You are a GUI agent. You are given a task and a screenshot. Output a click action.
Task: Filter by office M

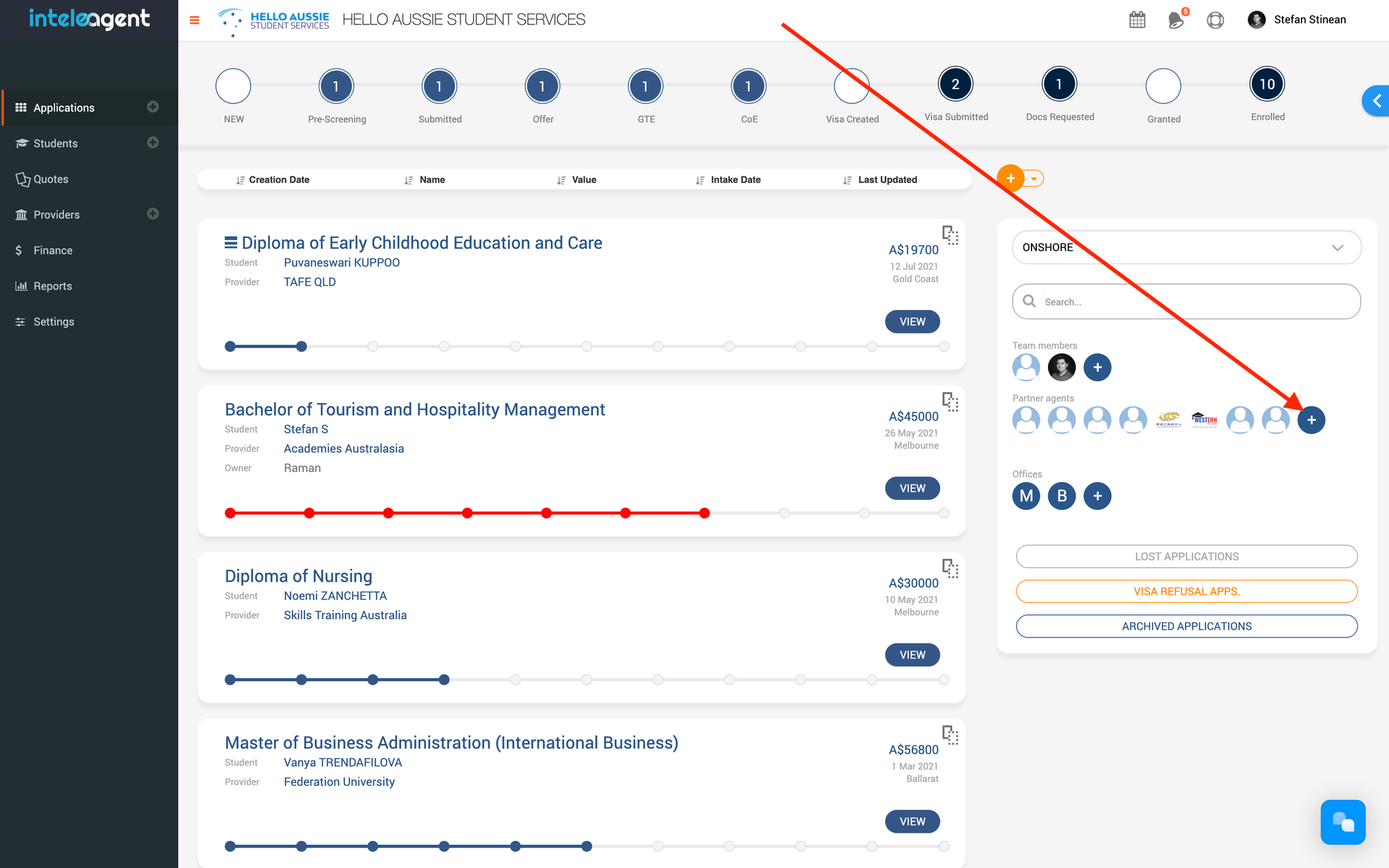click(1026, 496)
